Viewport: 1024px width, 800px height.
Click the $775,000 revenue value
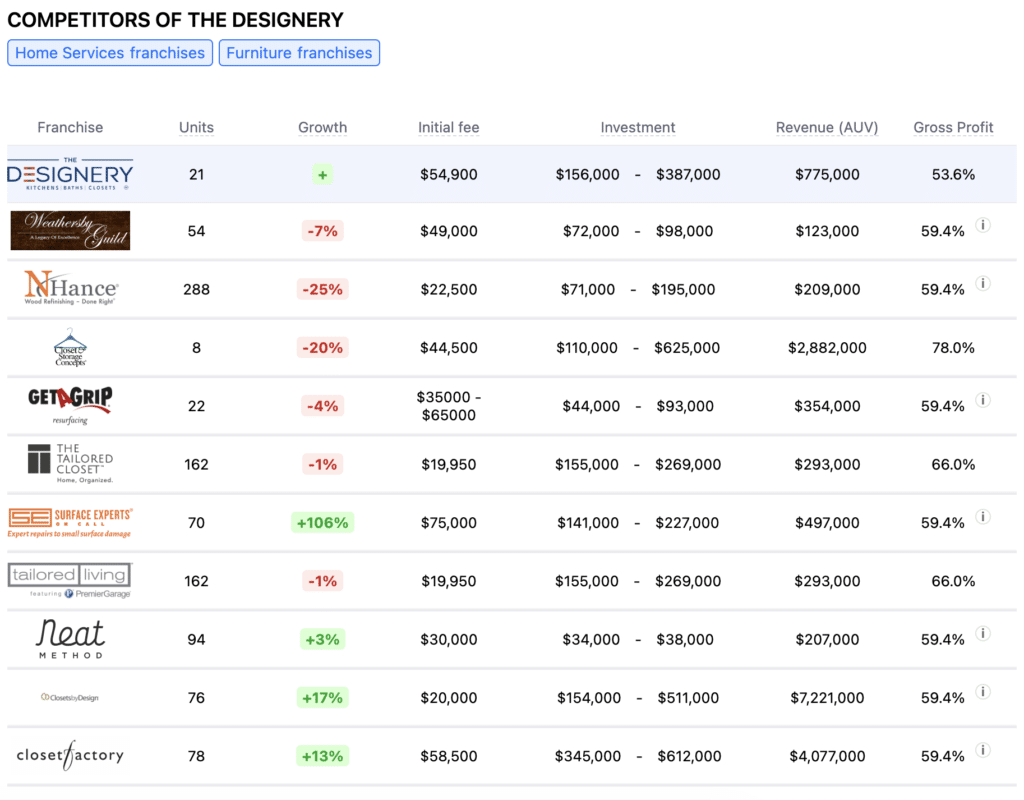827,174
